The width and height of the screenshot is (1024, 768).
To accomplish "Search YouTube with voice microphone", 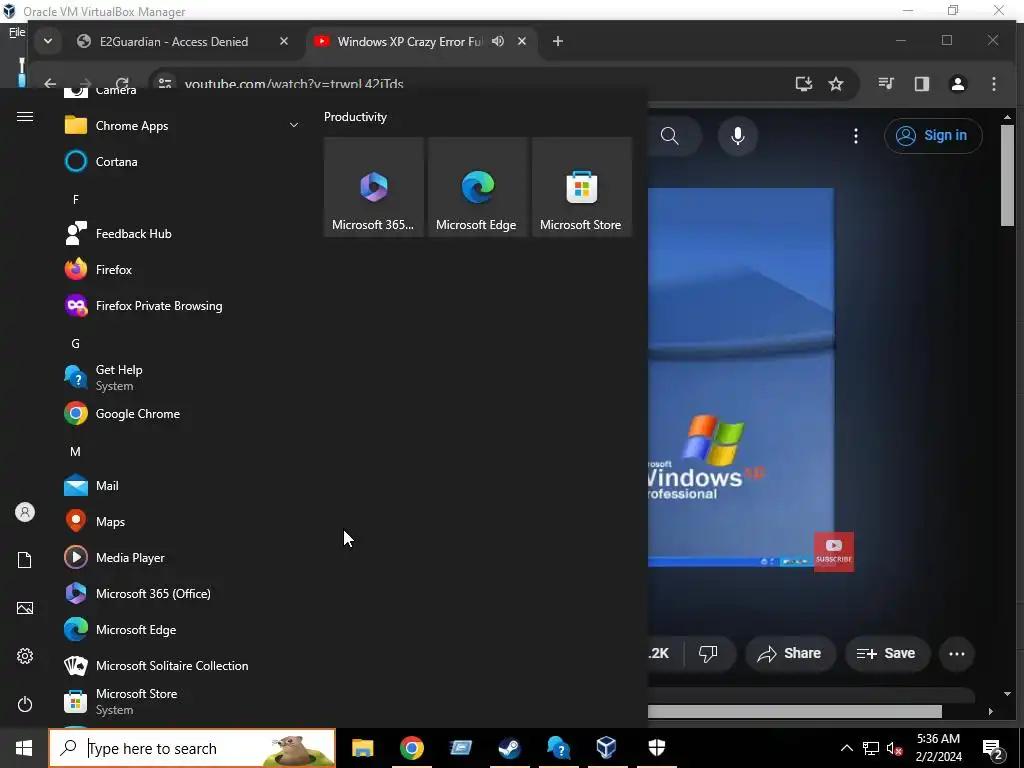I will coord(738,136).
